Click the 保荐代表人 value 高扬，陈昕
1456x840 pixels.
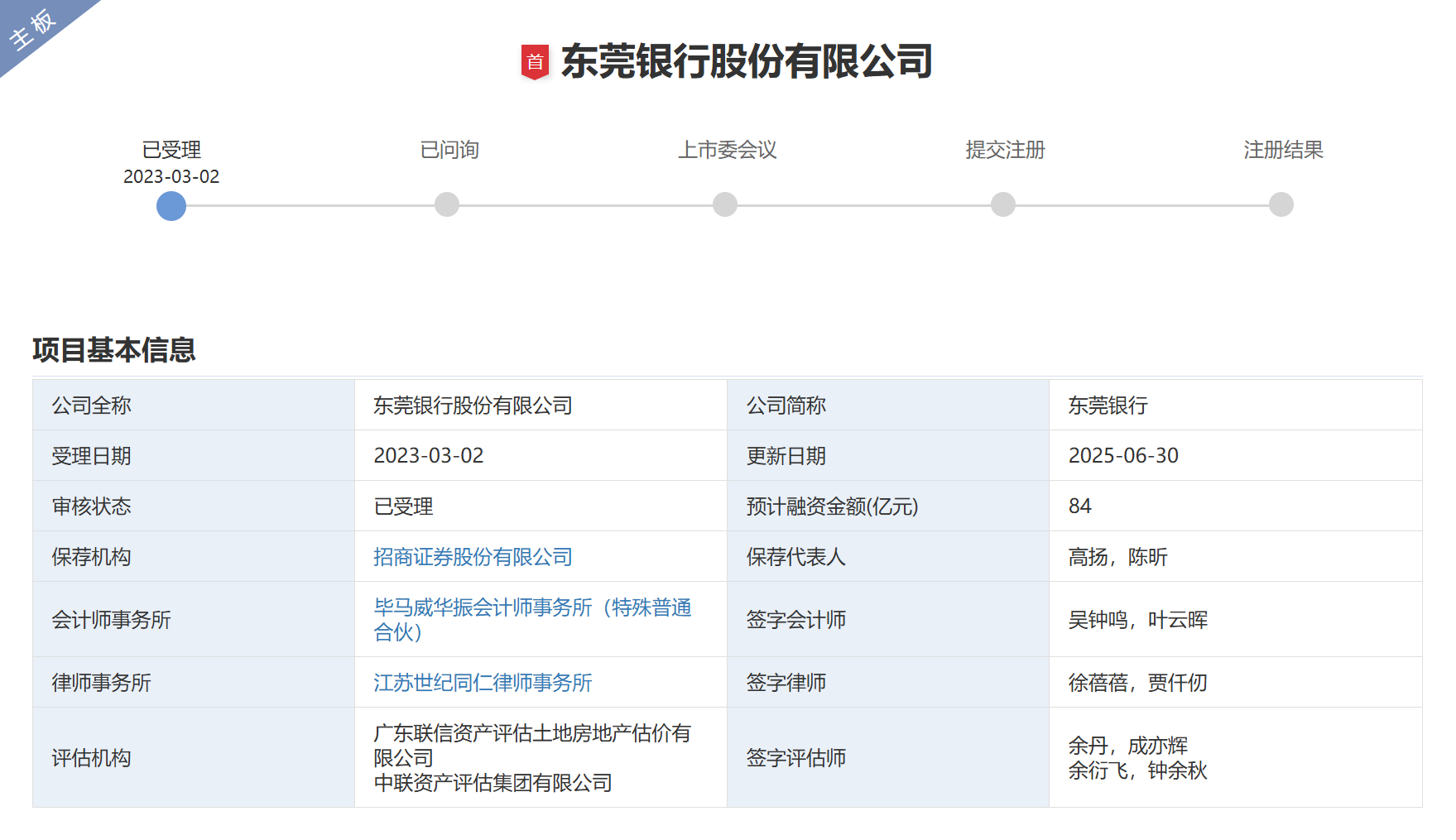click(1117, 557)
